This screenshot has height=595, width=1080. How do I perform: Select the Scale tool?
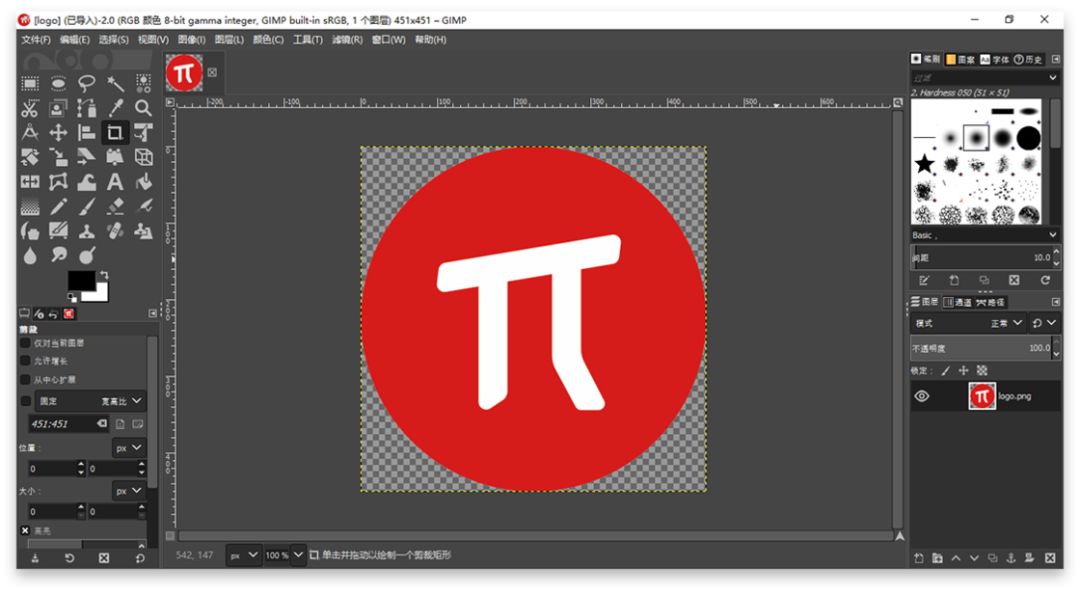coord(58,157)
